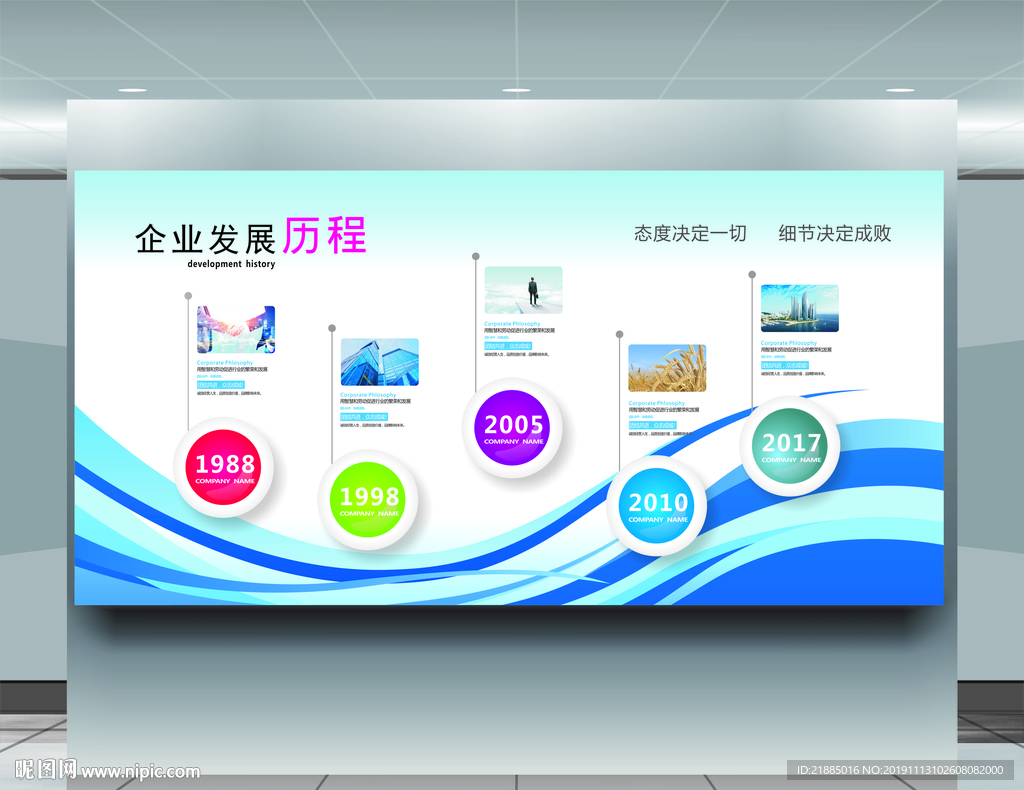Open the glass skyscraper photo above 1998
The height and width of the screenshot is (790, 1024).
click(379, 362)
